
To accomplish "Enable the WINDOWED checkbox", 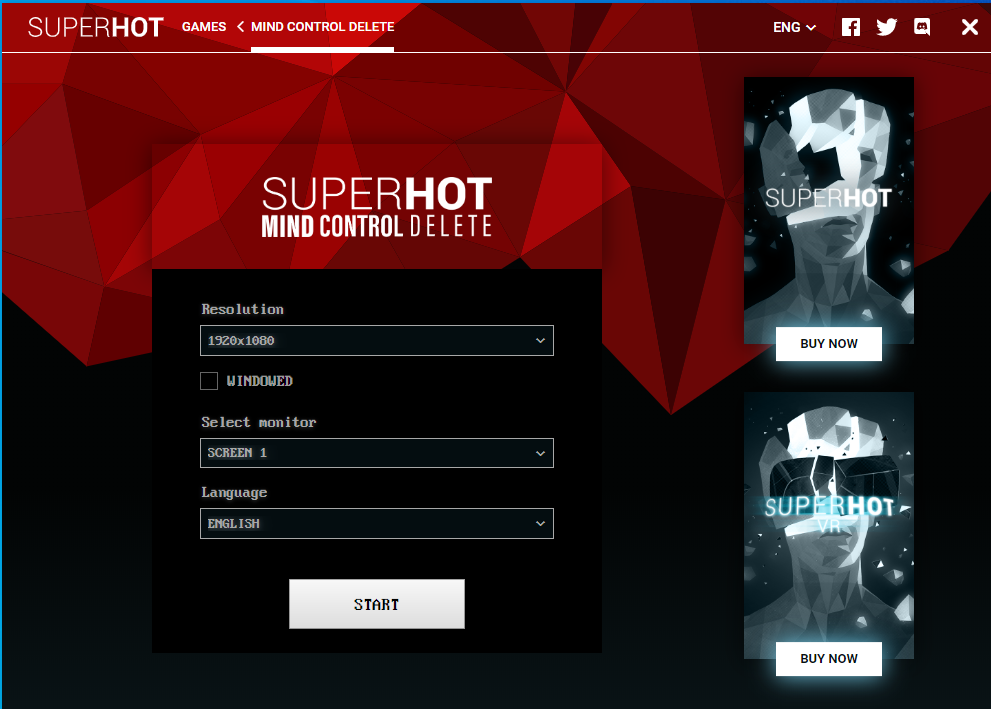I will point(209,380).
